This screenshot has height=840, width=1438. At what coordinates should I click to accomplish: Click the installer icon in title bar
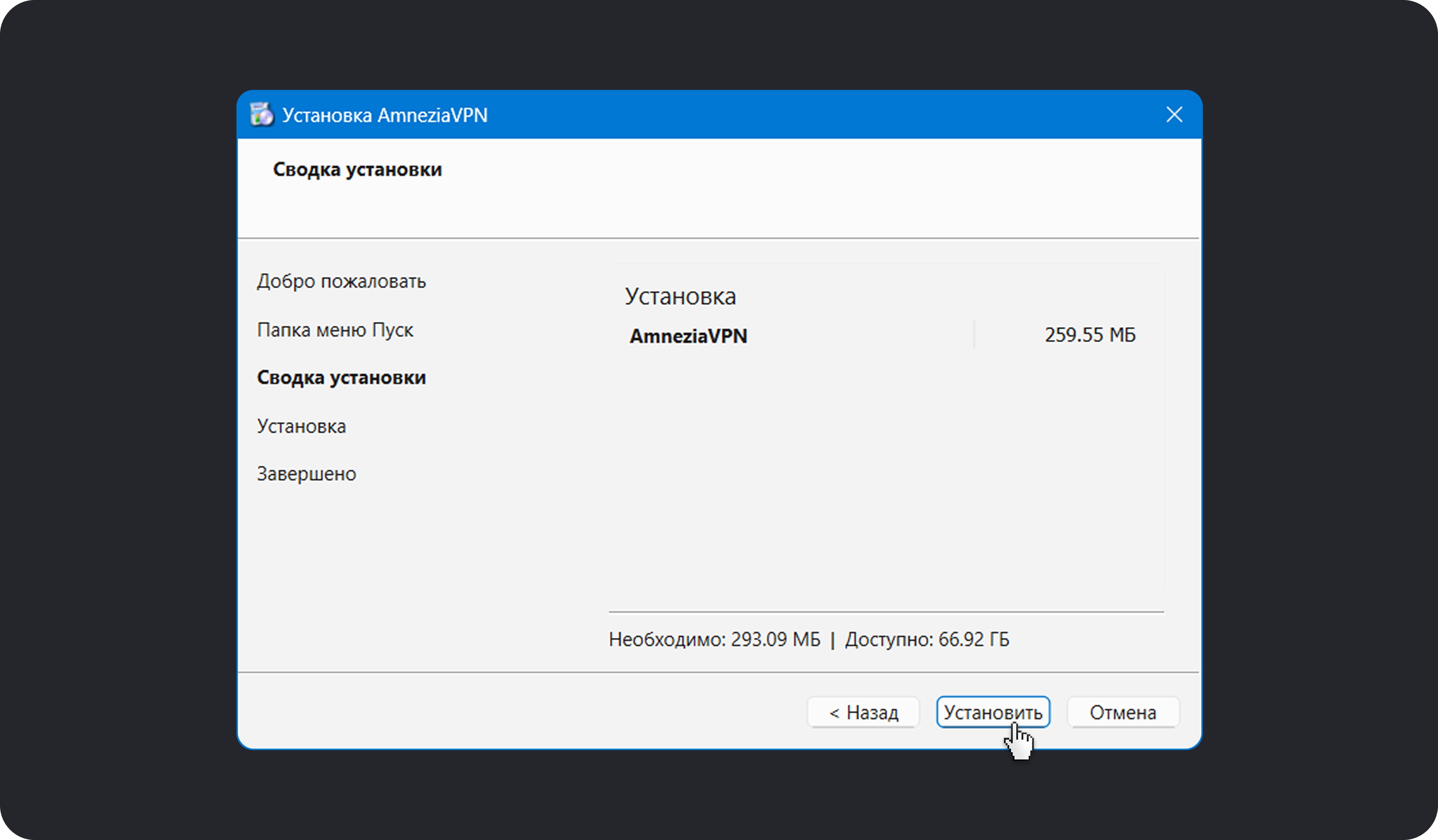pos(262,115)
